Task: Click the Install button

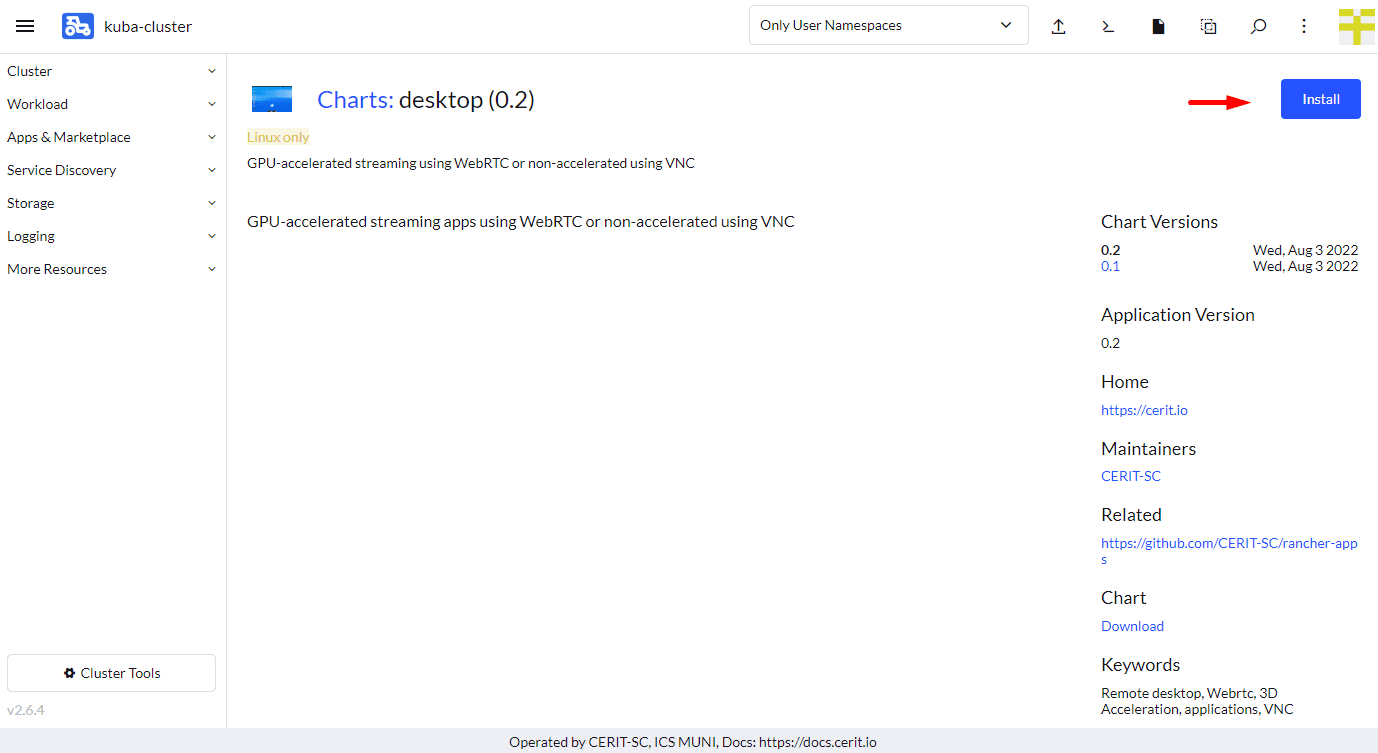Action: tap(1320, 99)
